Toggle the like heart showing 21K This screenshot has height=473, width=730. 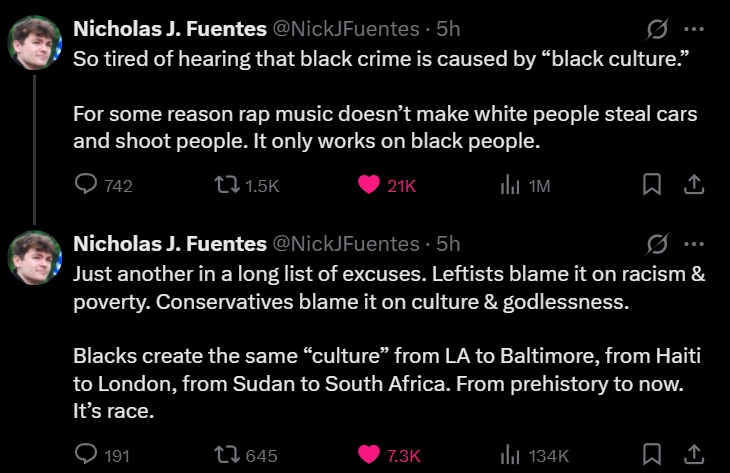click(369, 185)
